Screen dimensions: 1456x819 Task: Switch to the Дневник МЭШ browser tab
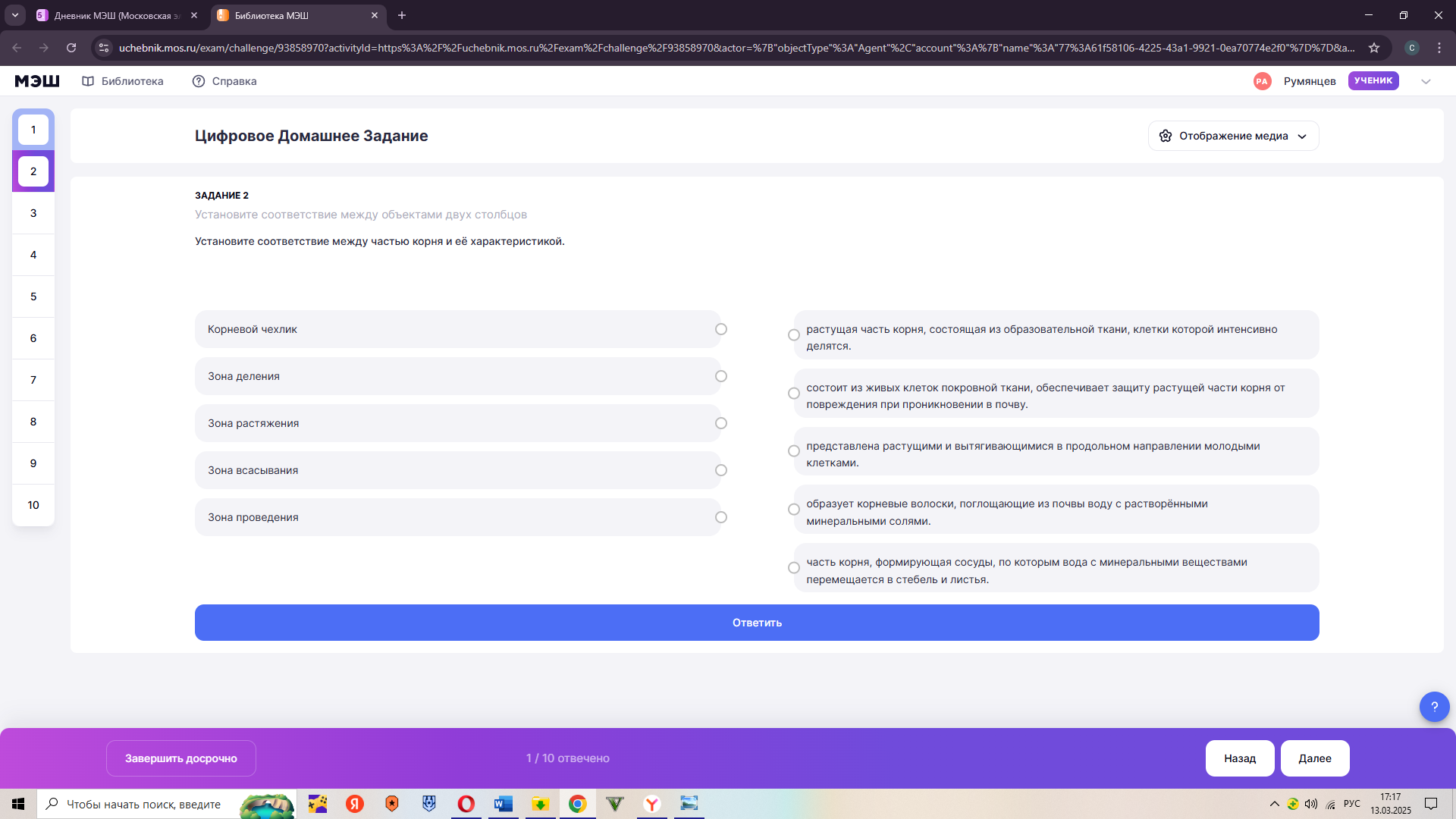(x=118, y=15)
